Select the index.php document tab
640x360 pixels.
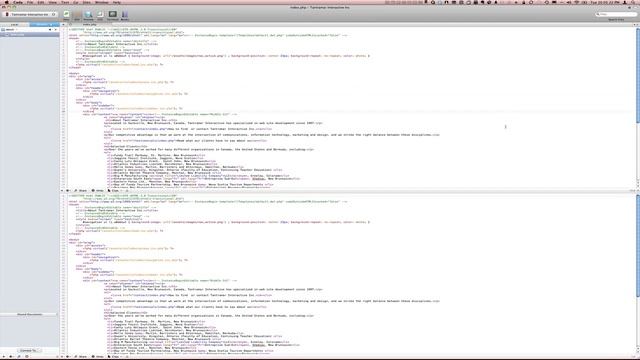tap(90, 24)
